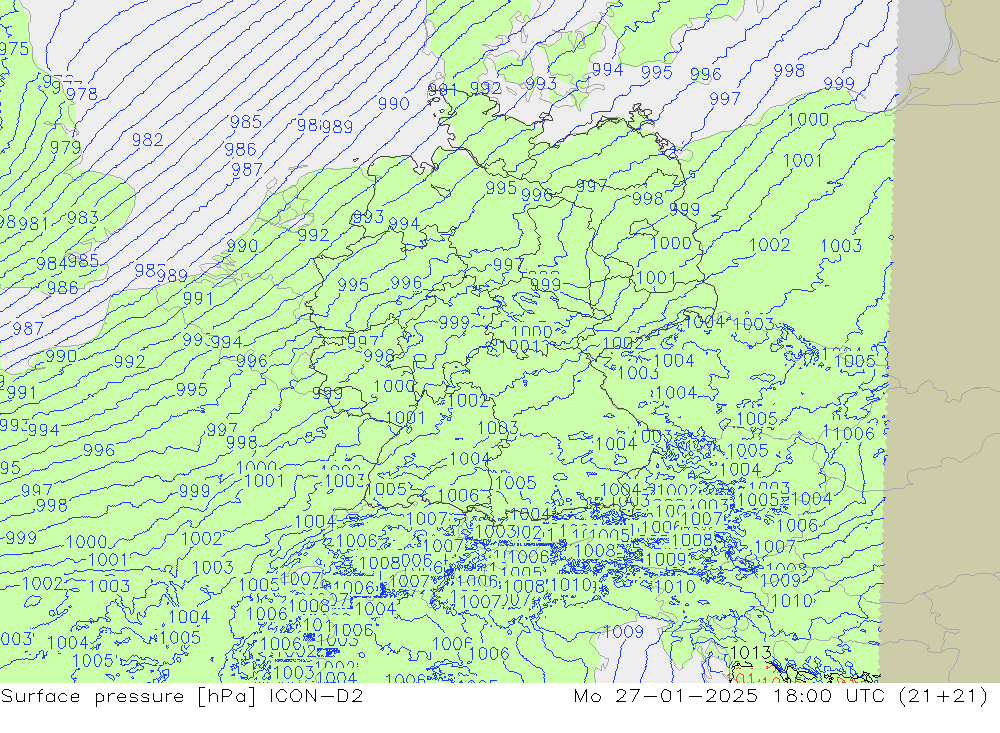Click the '975' isobar label
Viewport: 1000px width, 733px height.
coord(14,49)
